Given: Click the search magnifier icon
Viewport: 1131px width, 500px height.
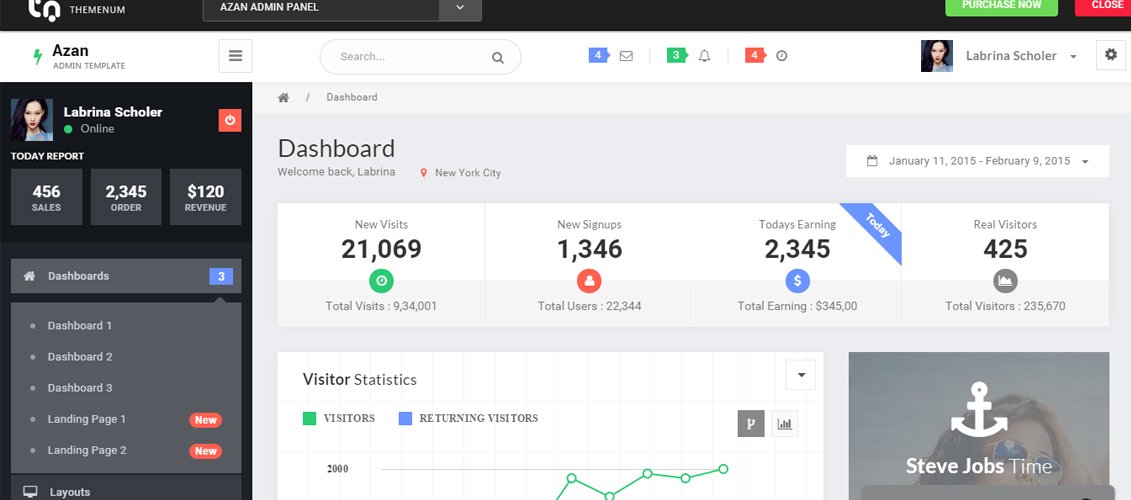Looking at the screenshot, I should tap(497, 57).
